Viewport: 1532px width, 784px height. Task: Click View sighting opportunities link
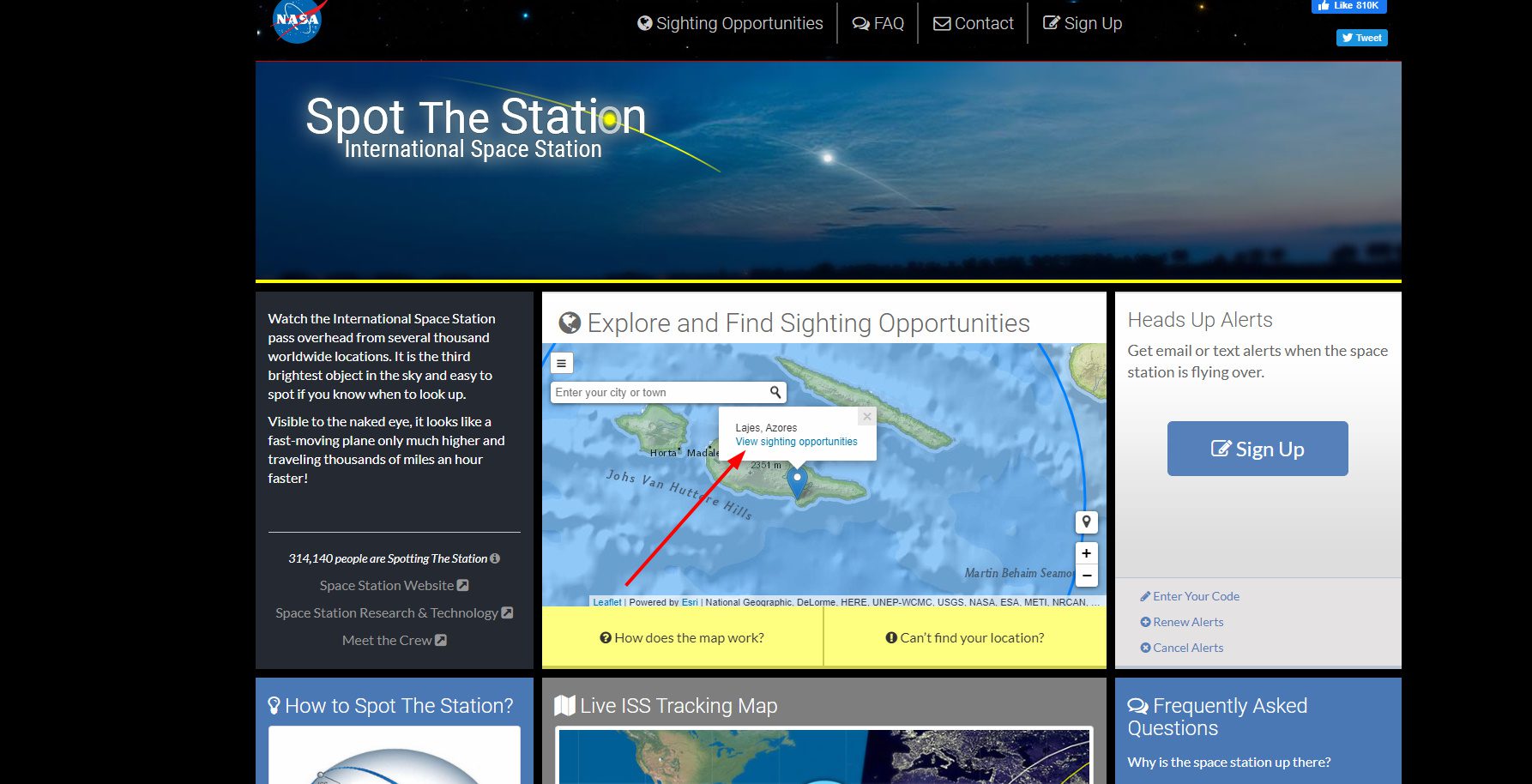coord(796,442)
